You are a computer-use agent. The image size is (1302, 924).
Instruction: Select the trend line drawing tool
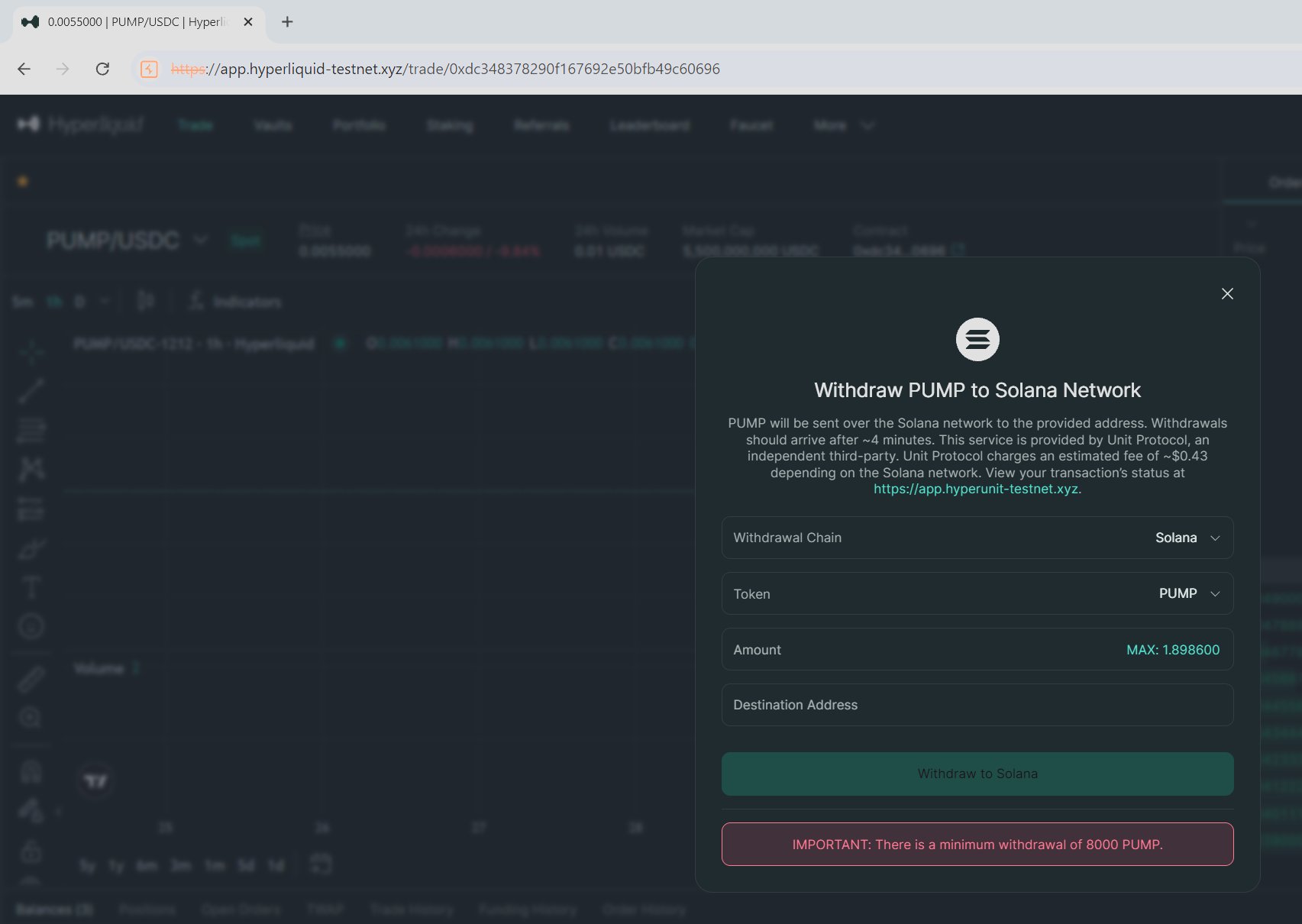tap(31, 390)
